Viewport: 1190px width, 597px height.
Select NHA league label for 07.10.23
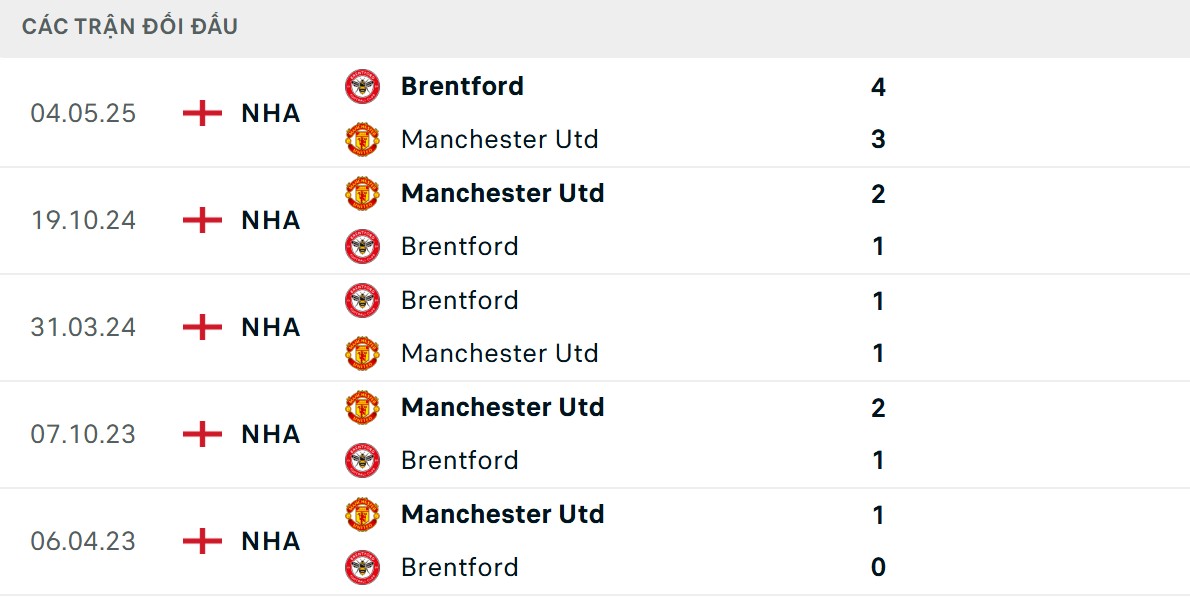(x=271, y=434)
